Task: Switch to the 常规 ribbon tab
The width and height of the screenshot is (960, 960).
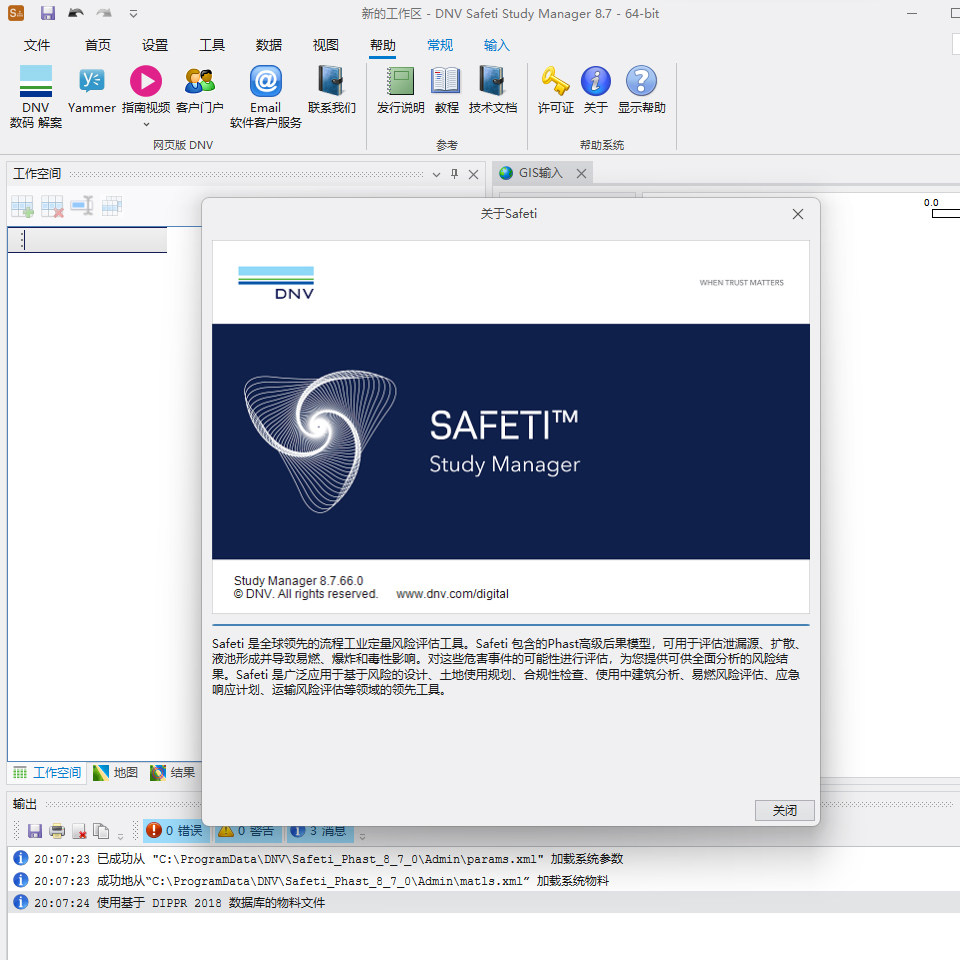Action: point(440,45)
